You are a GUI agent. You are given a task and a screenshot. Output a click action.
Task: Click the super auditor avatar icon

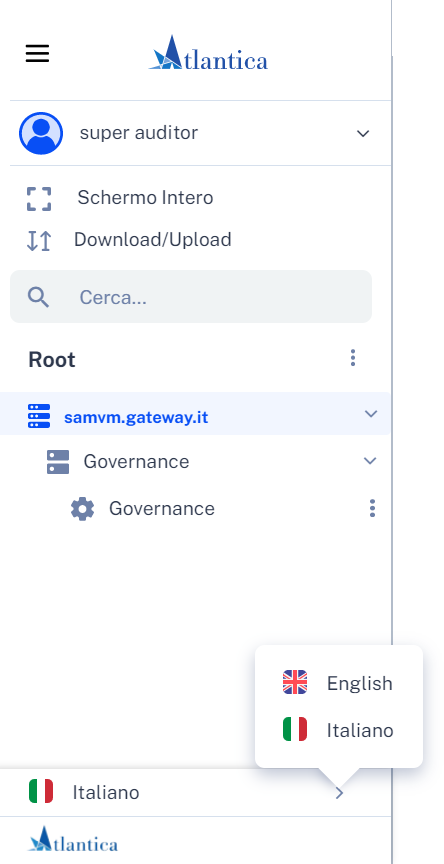[x=41, y=133]
